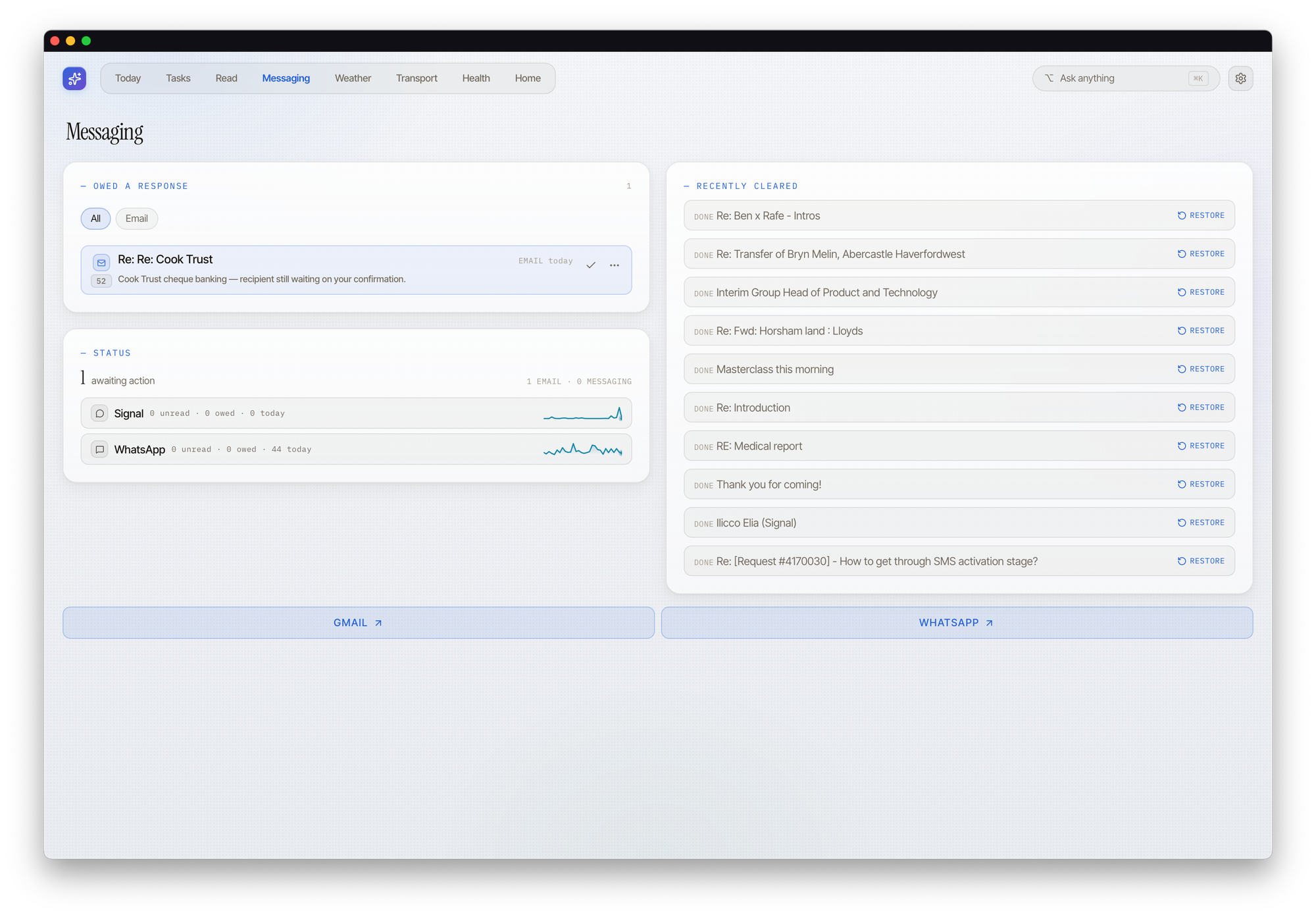Open settings via the gear icon
Screen dimensions: 1316x917
(1240, 78)
